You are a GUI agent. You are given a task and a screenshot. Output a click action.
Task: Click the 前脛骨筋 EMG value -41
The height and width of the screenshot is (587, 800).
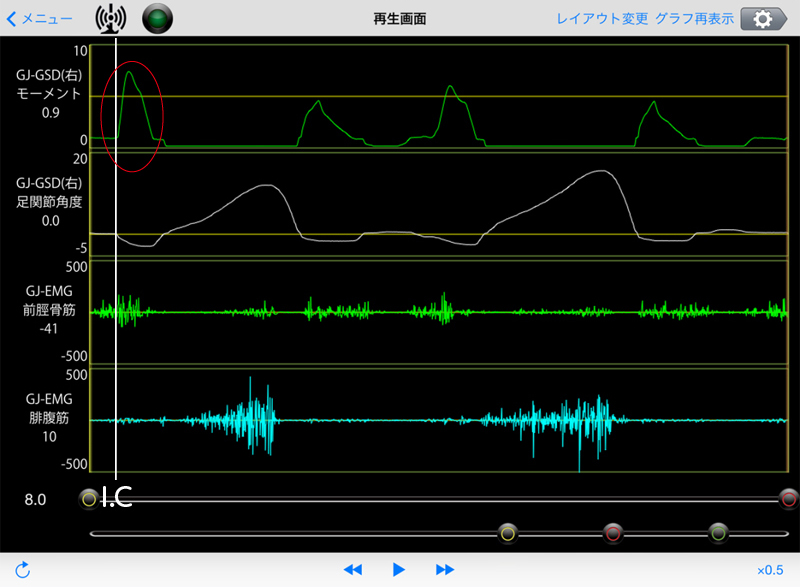tap(49, 329)
